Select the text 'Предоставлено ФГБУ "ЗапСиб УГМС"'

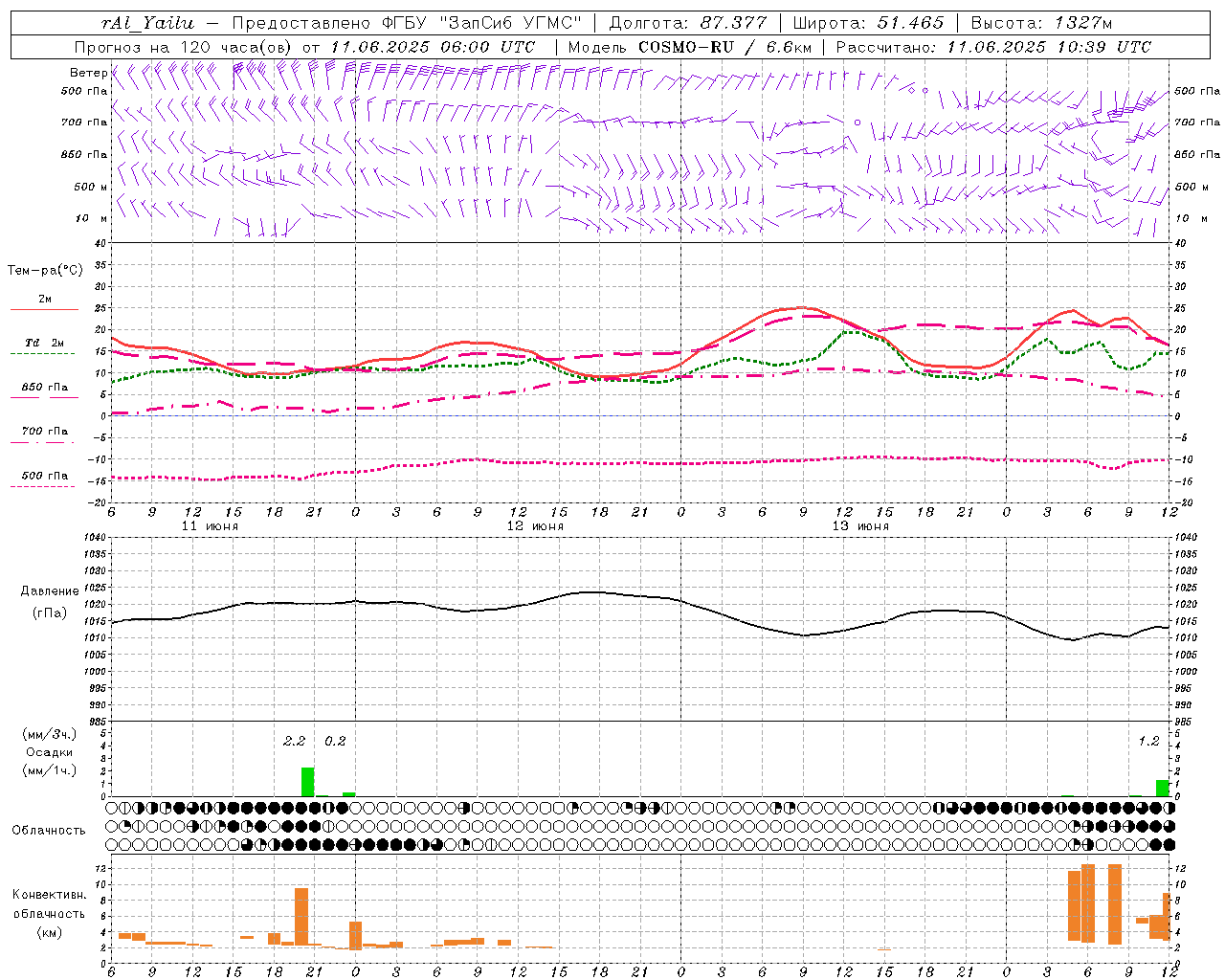(406, 23)
